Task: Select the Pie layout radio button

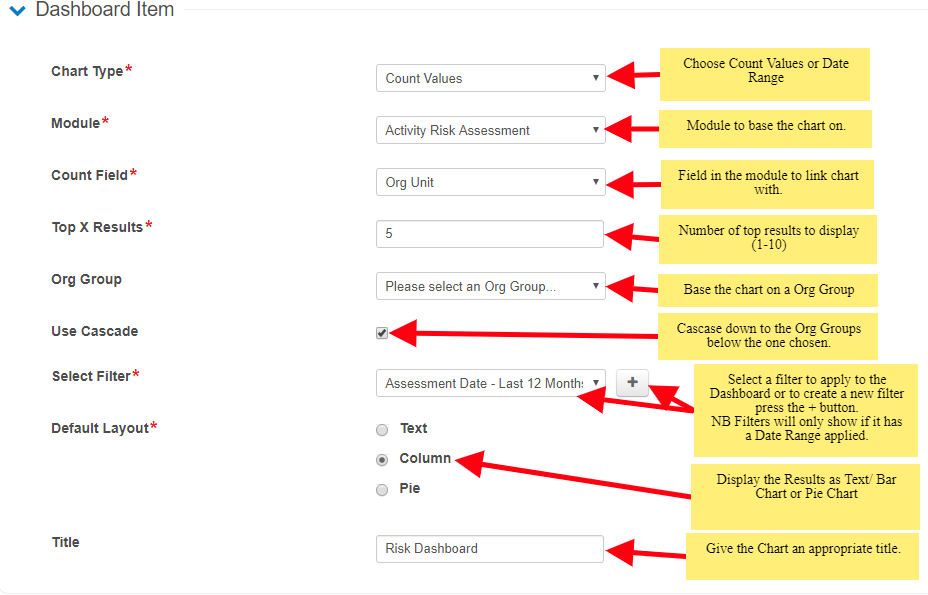Action: pos(382,490)
